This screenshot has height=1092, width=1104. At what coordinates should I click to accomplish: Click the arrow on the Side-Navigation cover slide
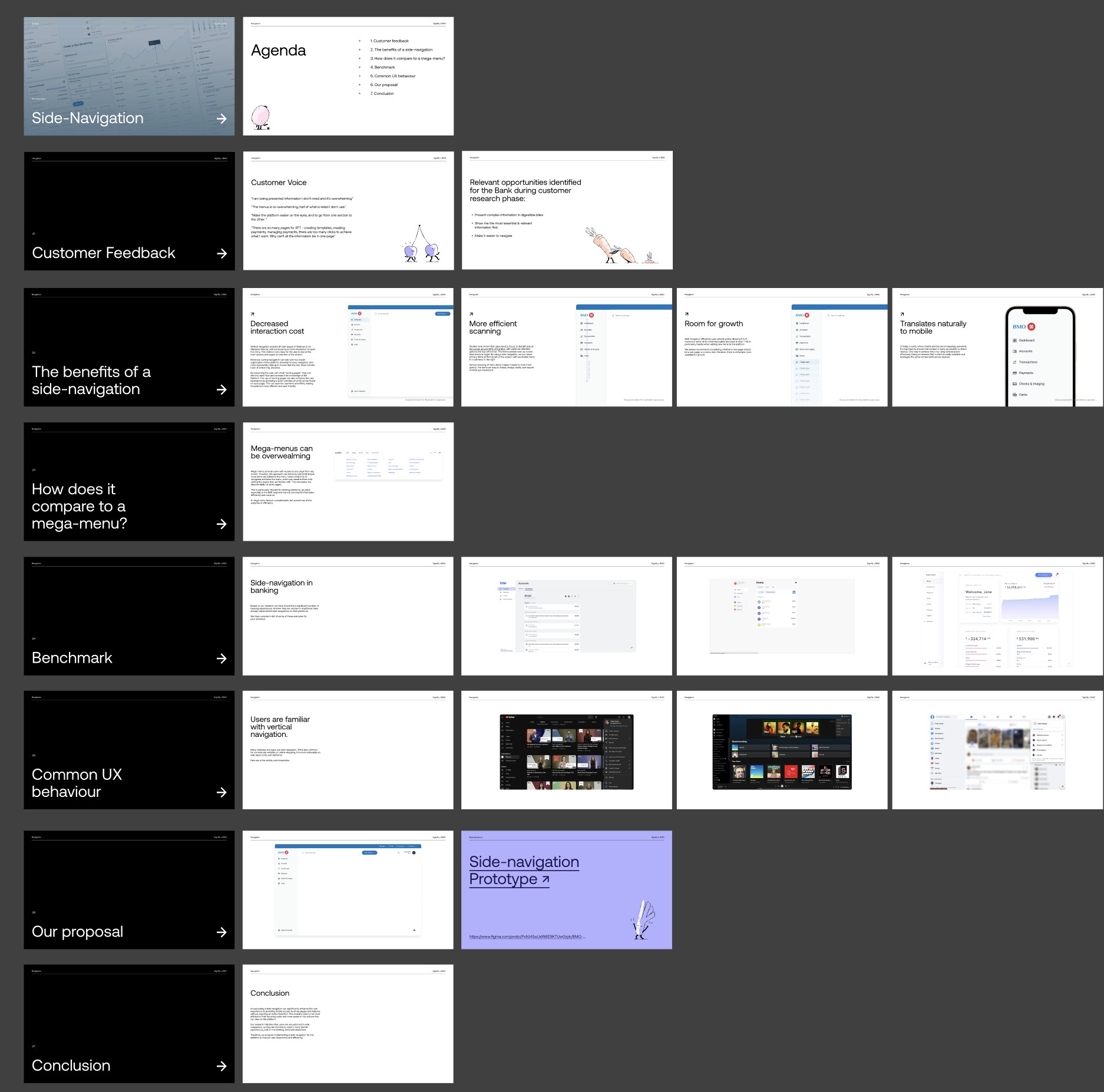click(x=222, y=118)
